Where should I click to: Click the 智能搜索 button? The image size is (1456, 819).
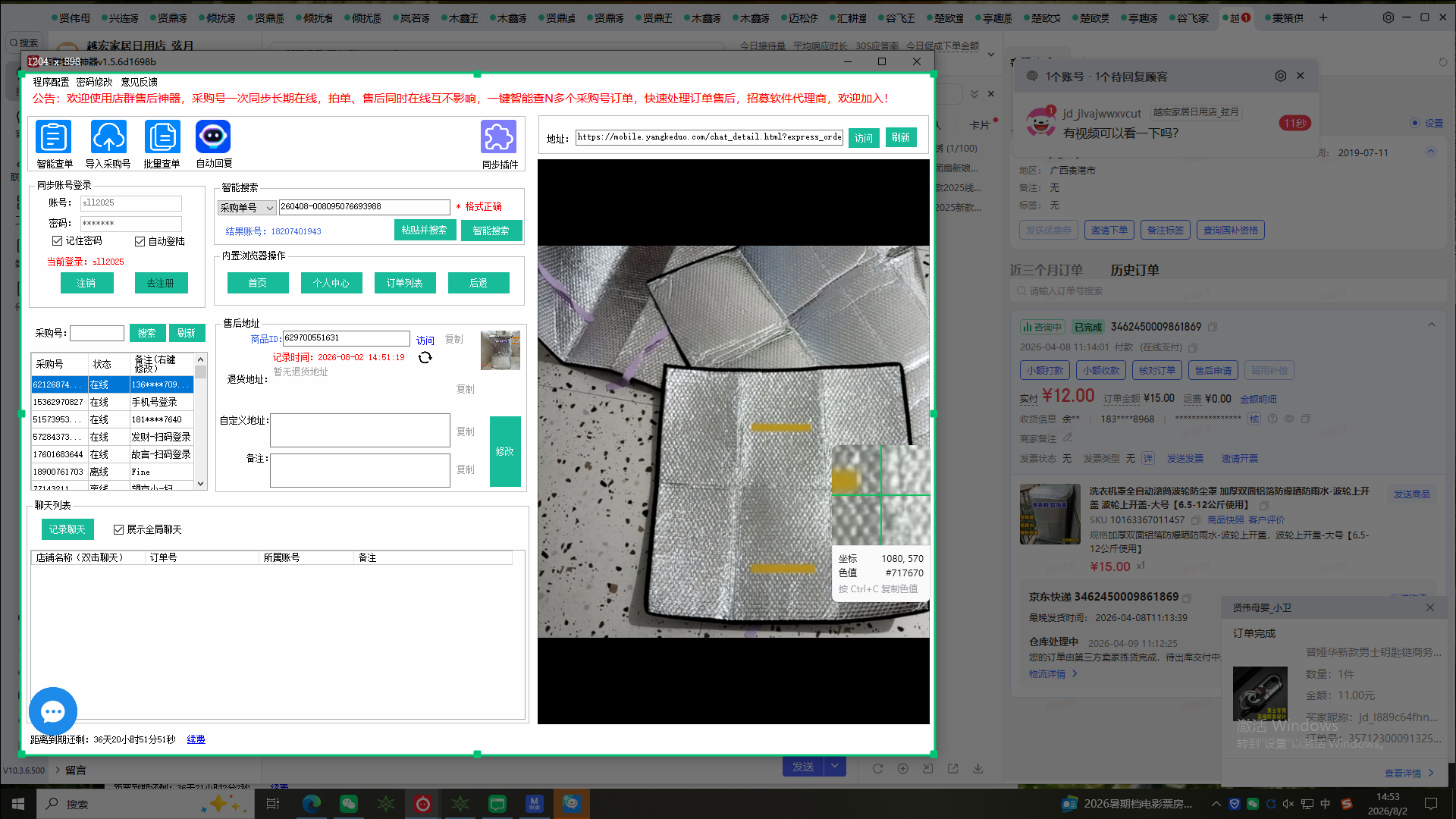pyautogui.click(x=491, y=231)
